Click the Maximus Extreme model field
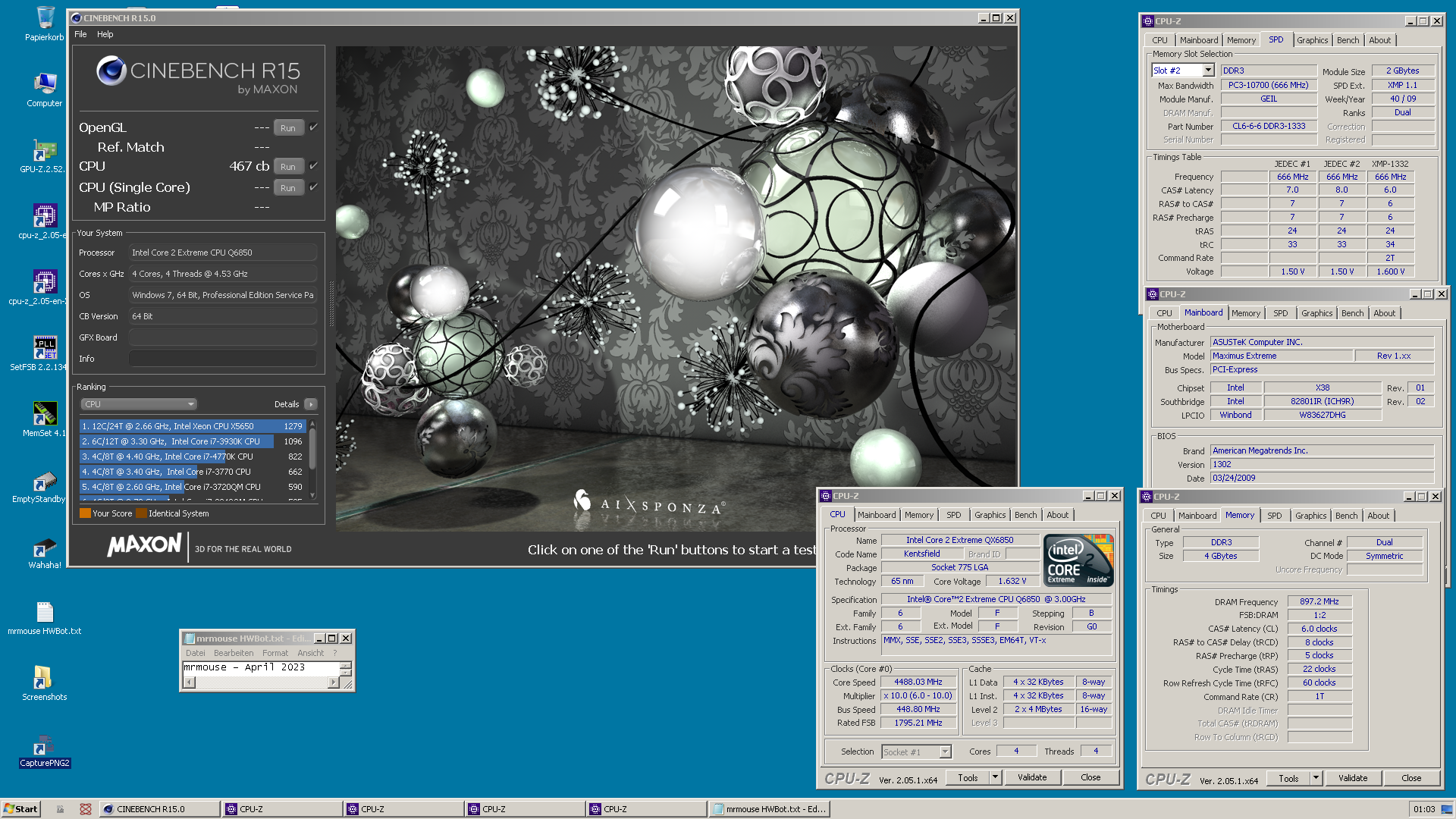 coord(1282,356)
